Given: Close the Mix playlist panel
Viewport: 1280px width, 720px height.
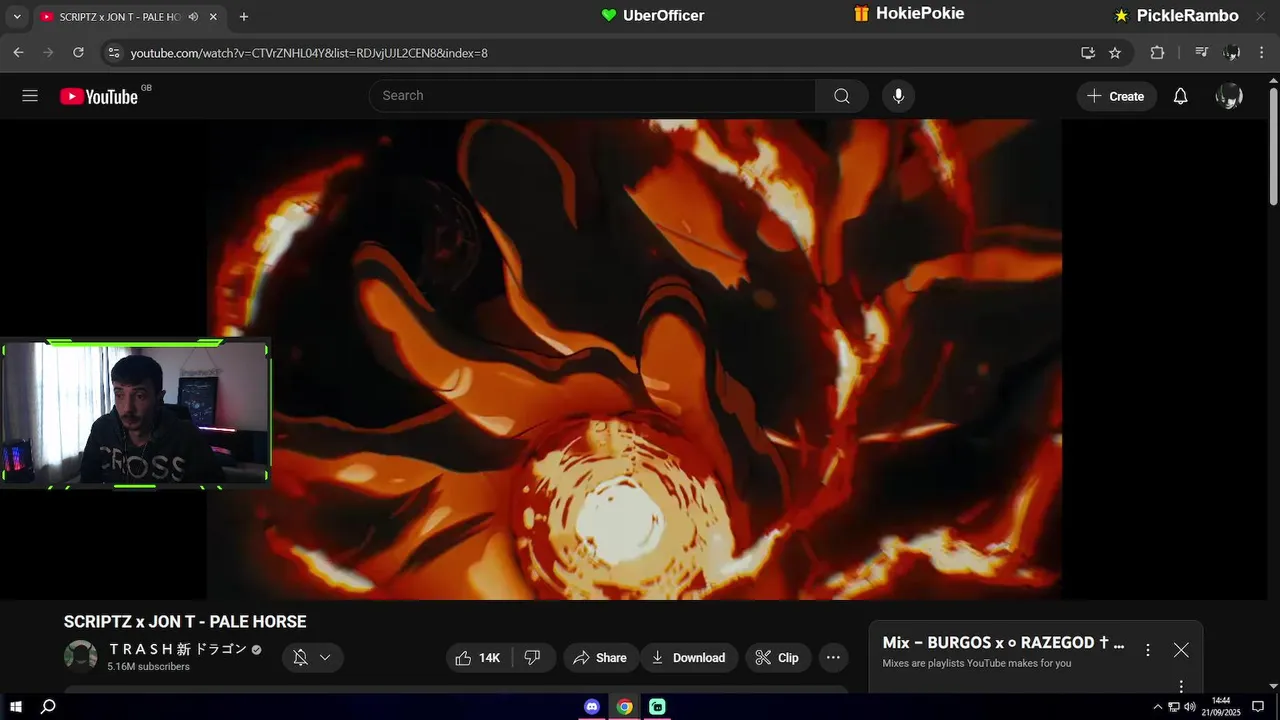Looking at the screenshot, I should (1181, 650).
